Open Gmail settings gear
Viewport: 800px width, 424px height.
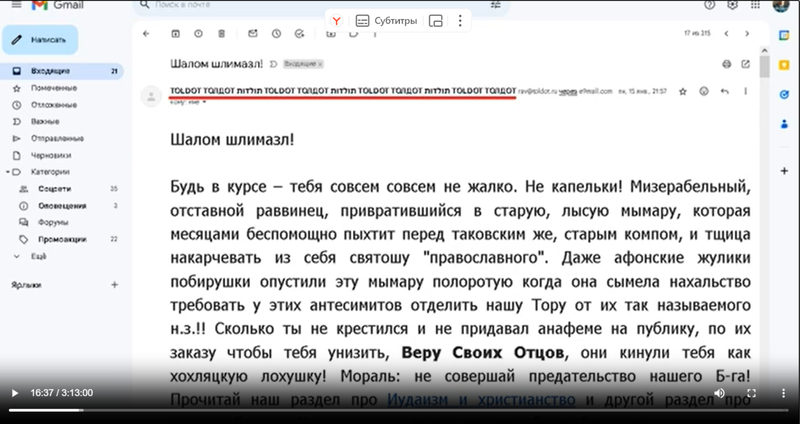pyautogui.click(x=732, y=5)
